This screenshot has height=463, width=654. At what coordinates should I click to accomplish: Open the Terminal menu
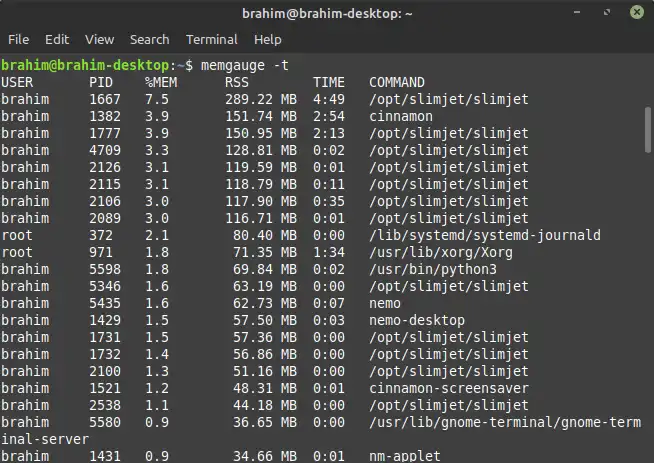[211, 40]
